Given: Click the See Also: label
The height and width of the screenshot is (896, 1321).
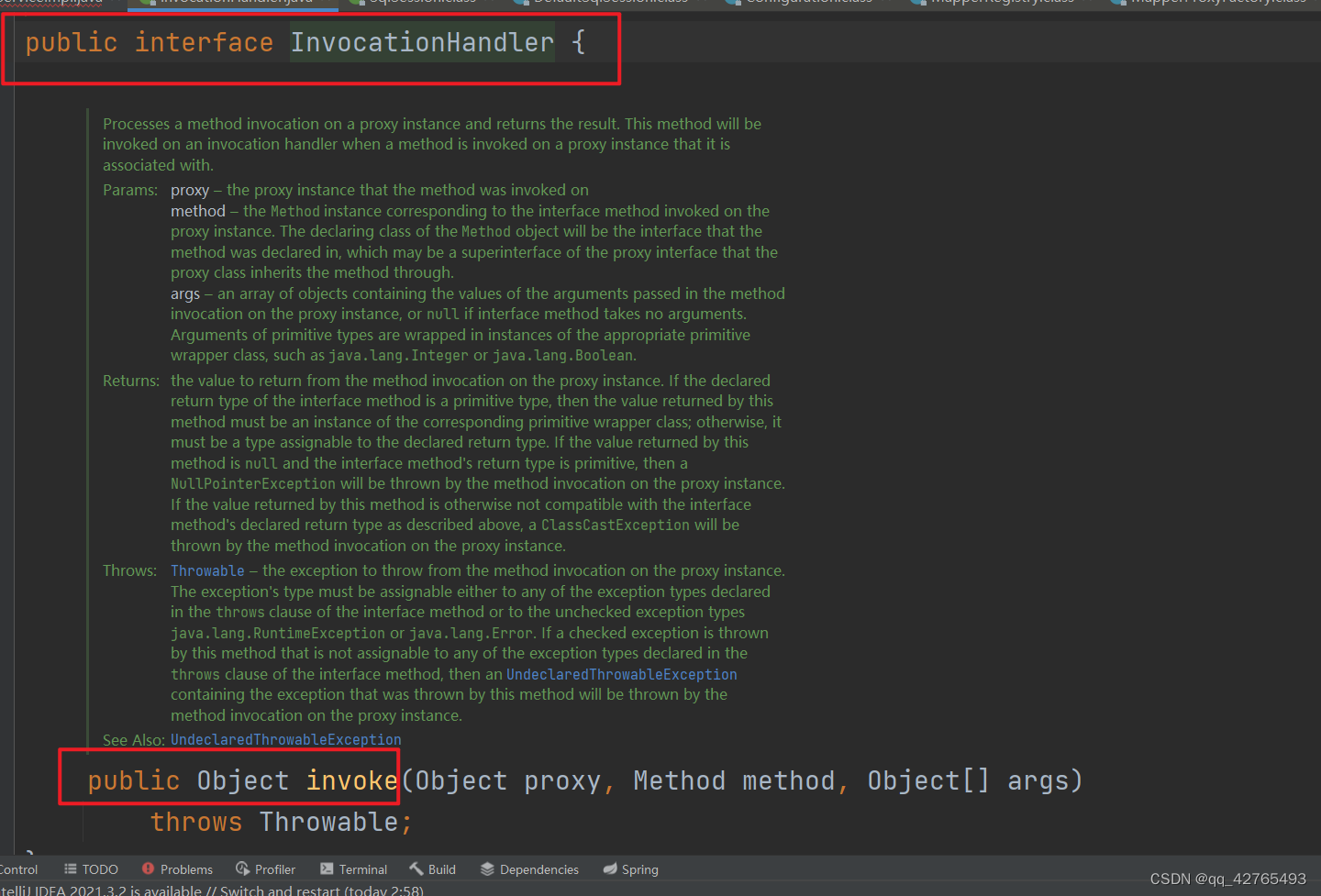Looking at the screenshot, I should pyautogui.click(x=134, y=739).
